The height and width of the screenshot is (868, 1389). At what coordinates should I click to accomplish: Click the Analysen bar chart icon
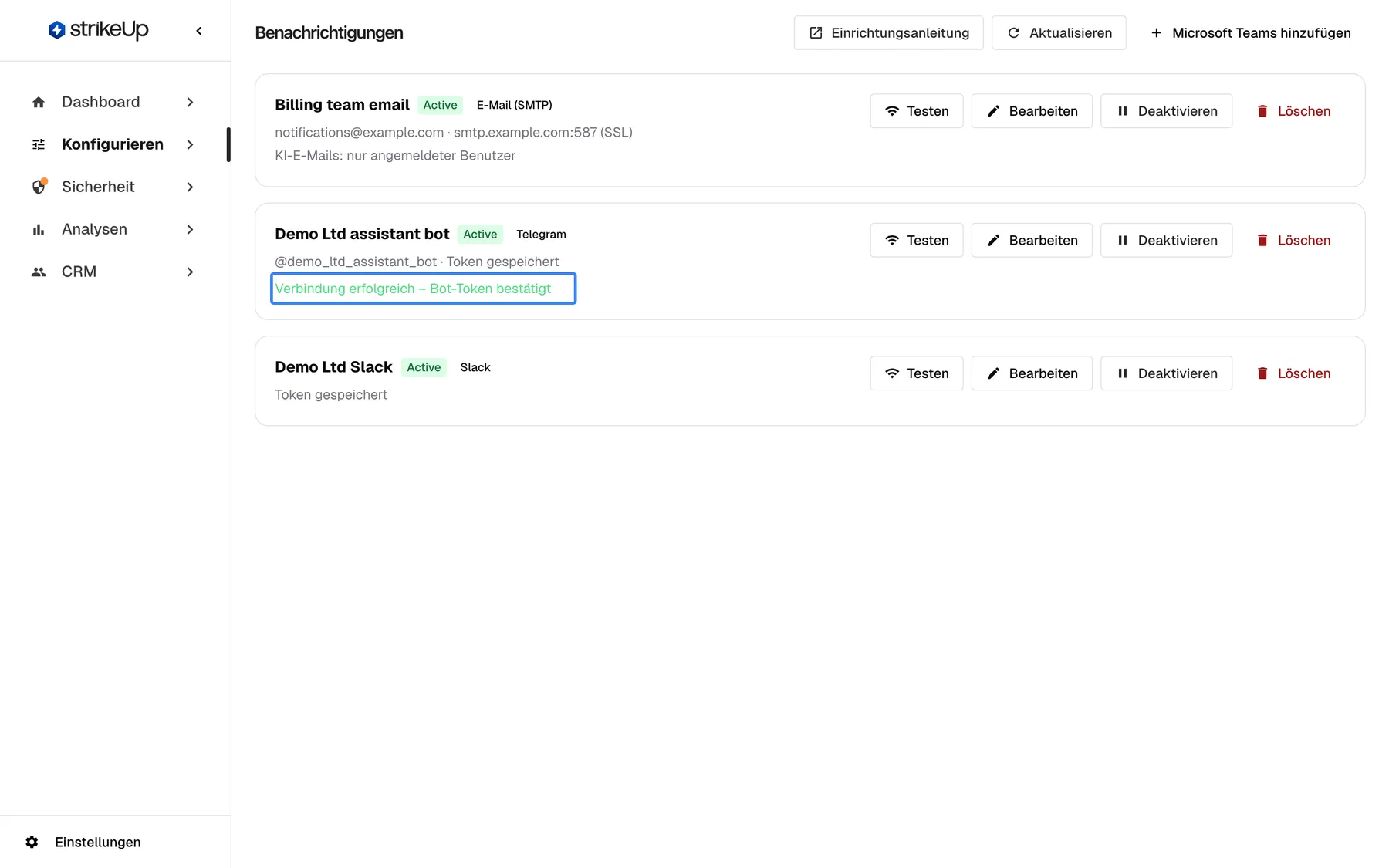(x=39, y=229)
